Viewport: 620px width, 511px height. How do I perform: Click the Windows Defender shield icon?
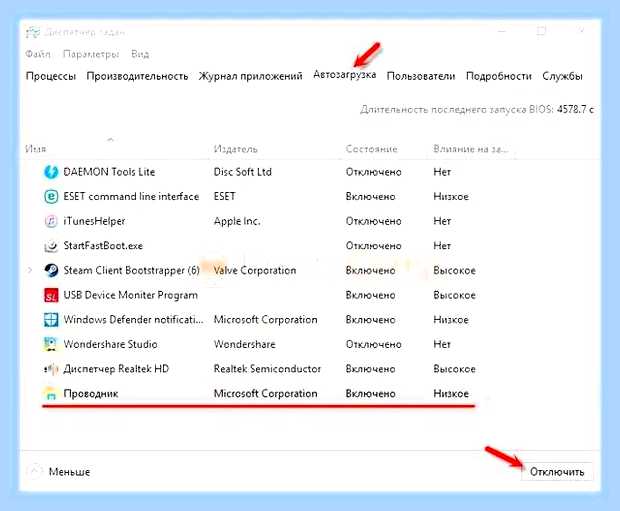click(x=51, y=320)
